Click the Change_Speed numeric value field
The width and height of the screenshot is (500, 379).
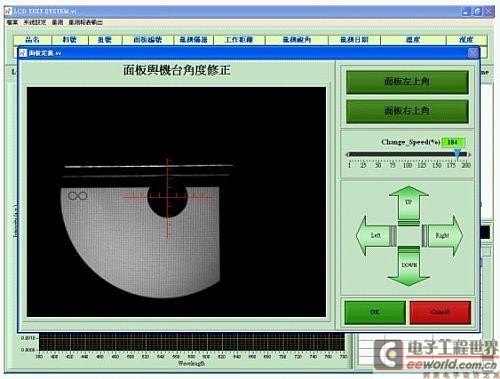point(453,142)
